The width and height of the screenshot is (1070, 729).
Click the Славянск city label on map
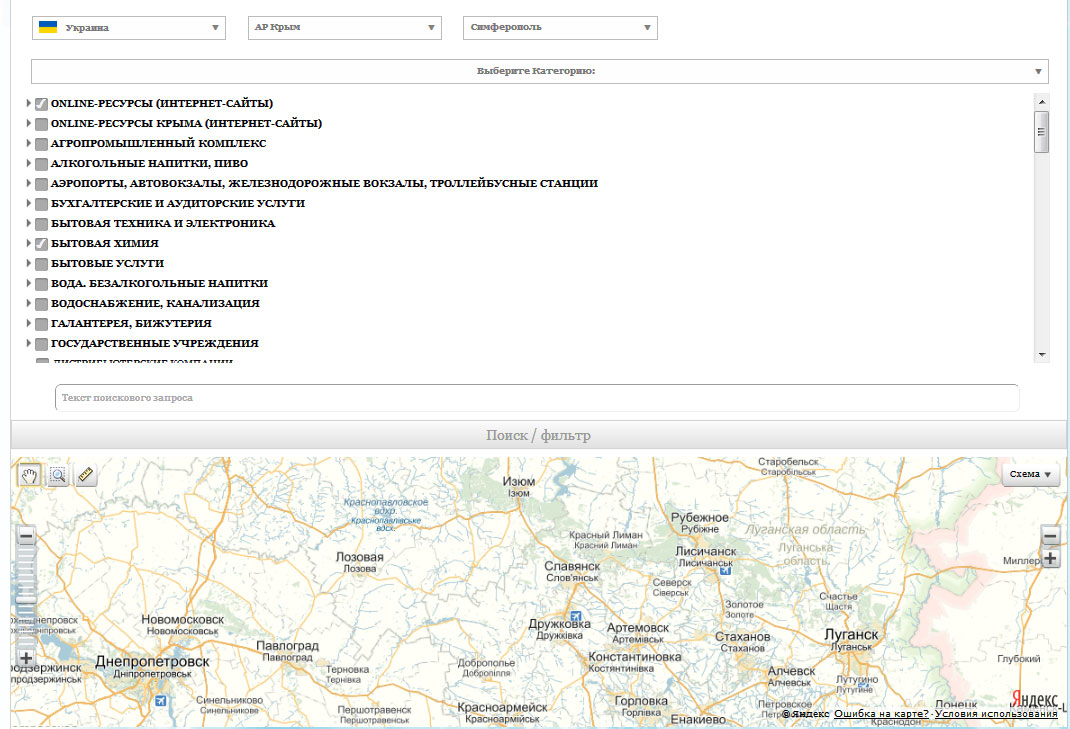572,566
